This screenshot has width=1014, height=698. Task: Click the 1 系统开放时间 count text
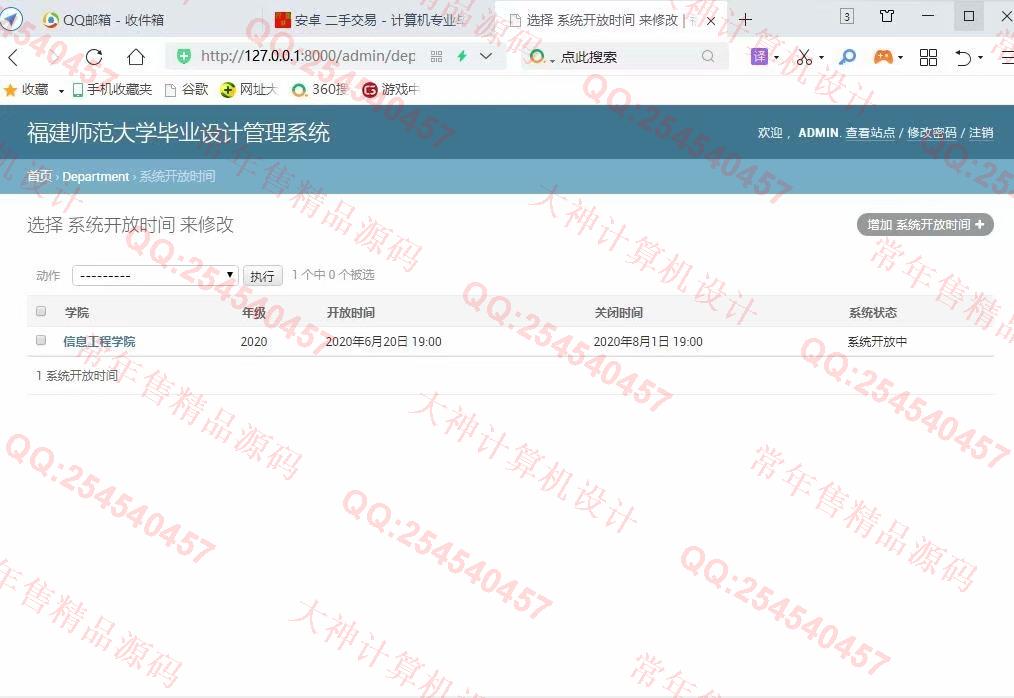pyautogui.click(x=77, y=375)
